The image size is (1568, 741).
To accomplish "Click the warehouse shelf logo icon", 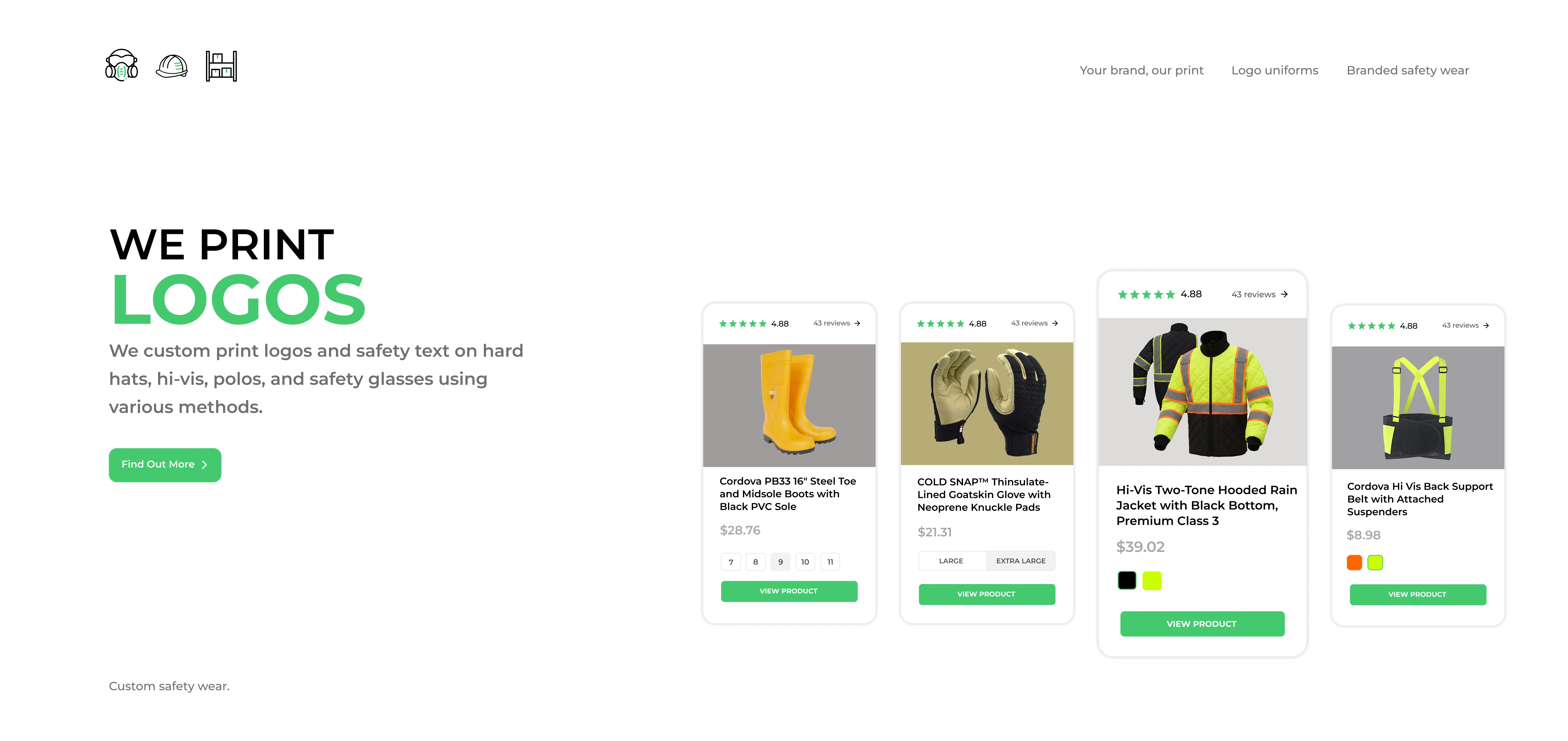I will (222, 66).
